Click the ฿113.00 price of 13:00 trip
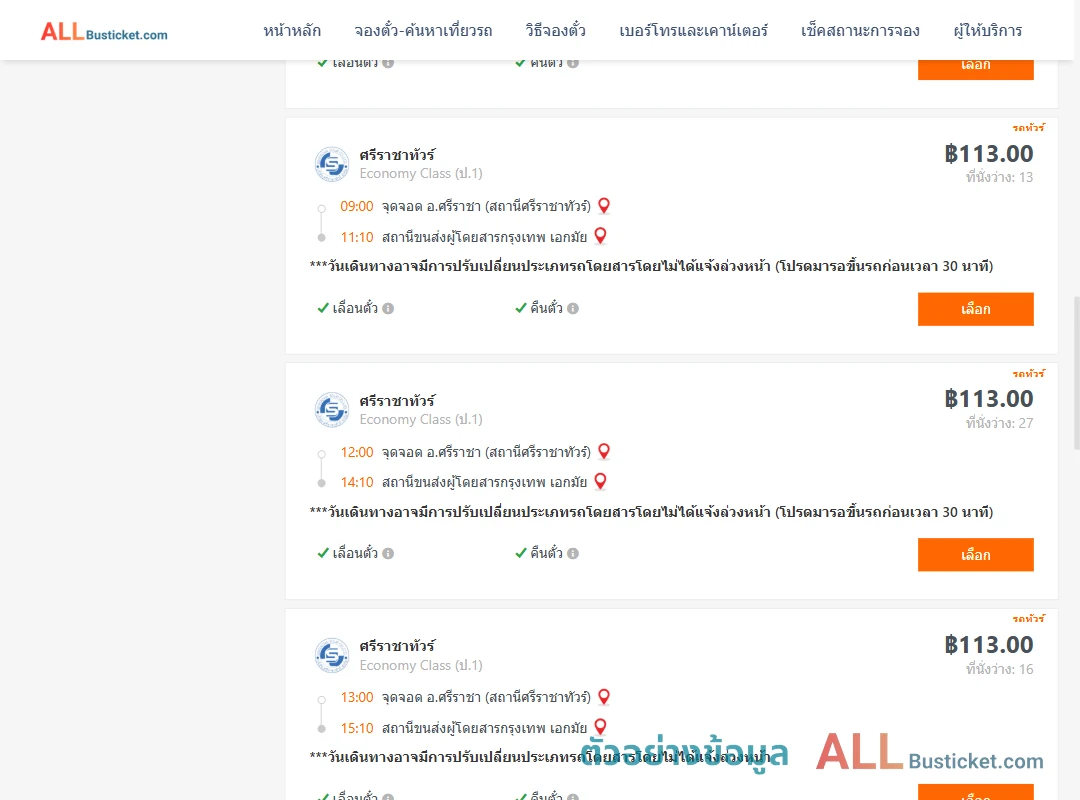This screenshot has height=800, width=1080. 988,645
